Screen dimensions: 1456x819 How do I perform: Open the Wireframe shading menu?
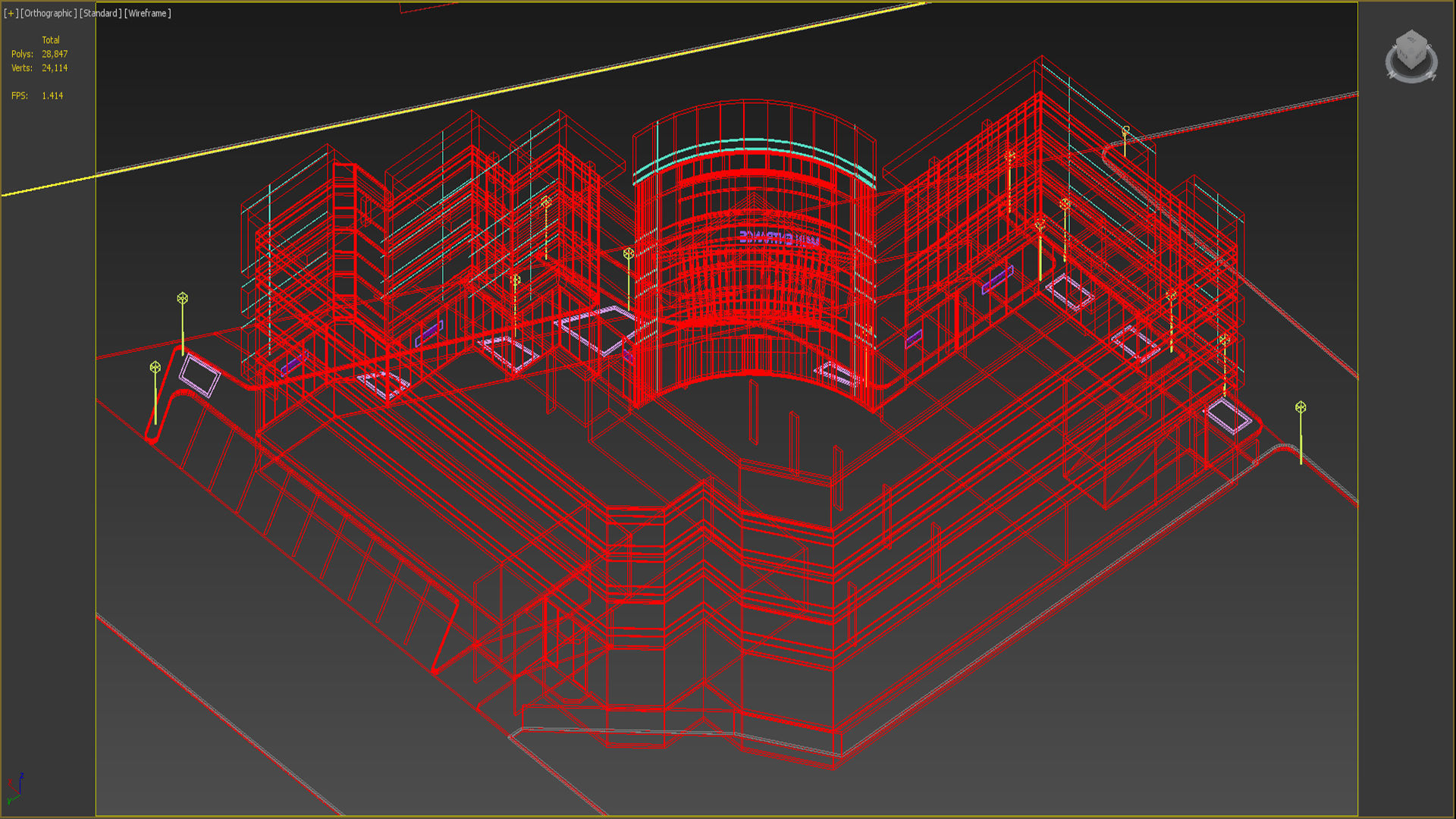click(x=148, y=13)
